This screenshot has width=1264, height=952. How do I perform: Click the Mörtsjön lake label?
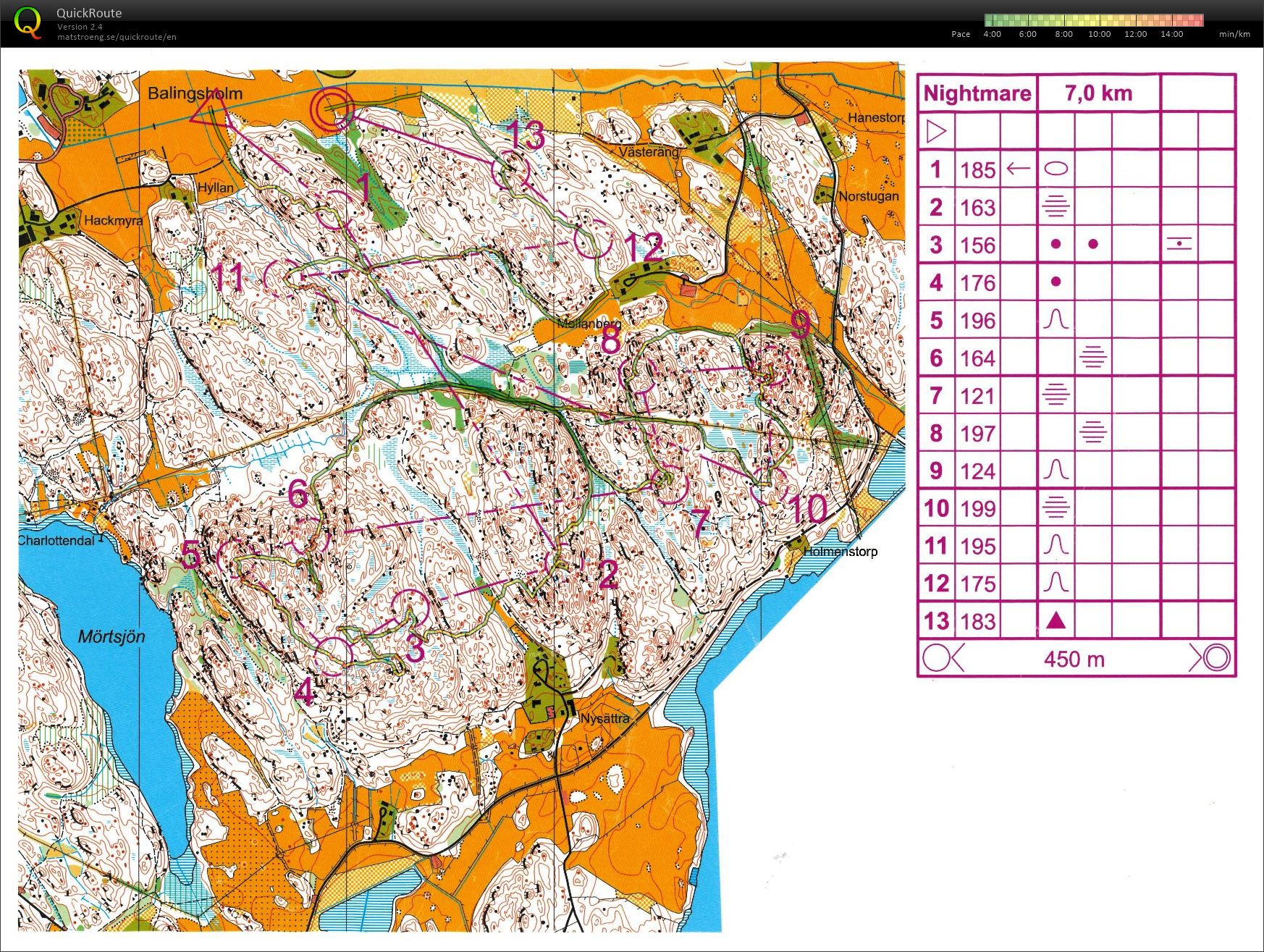tap(111, 636)
